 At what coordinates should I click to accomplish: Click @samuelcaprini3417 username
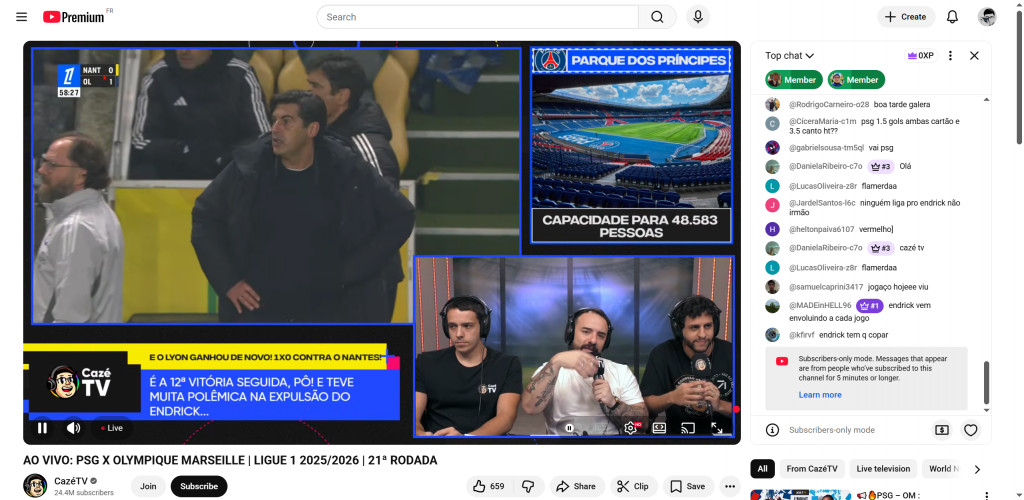[825, 287]
